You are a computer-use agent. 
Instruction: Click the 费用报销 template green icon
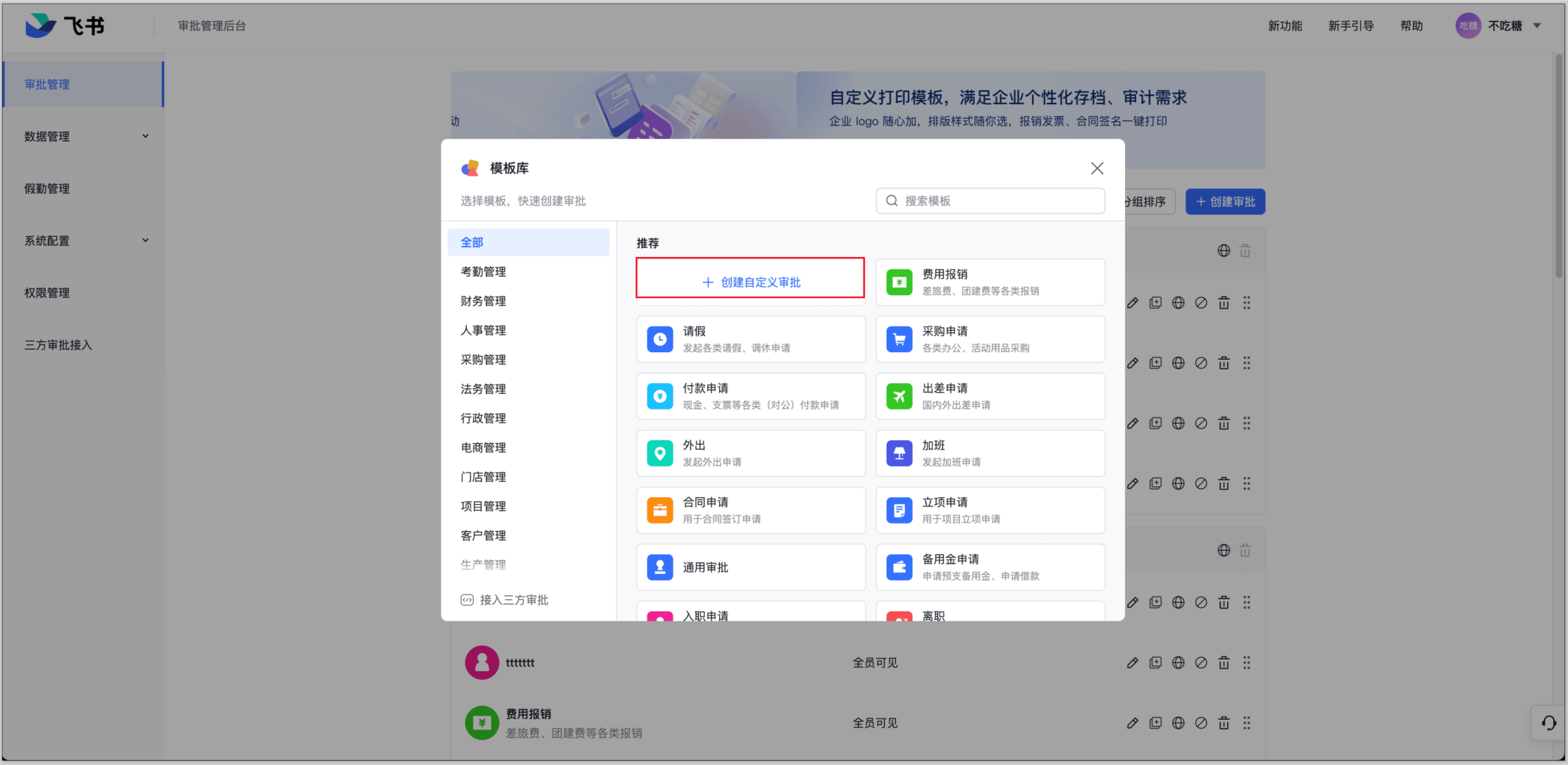pyautogui.click(x=899, y=282)
